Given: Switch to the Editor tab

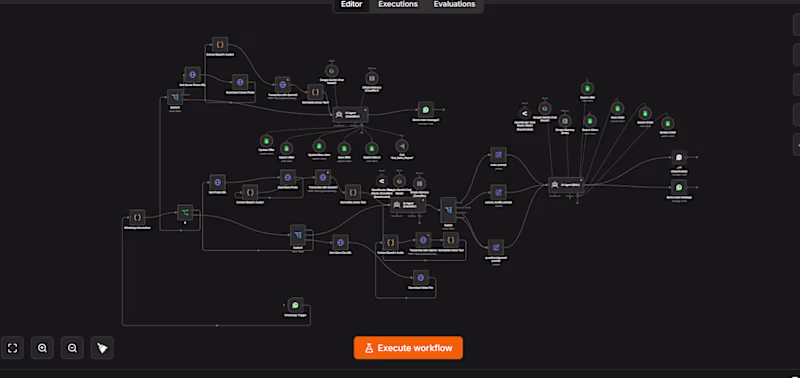Looking at the screenshot, I should coord(352,5).
